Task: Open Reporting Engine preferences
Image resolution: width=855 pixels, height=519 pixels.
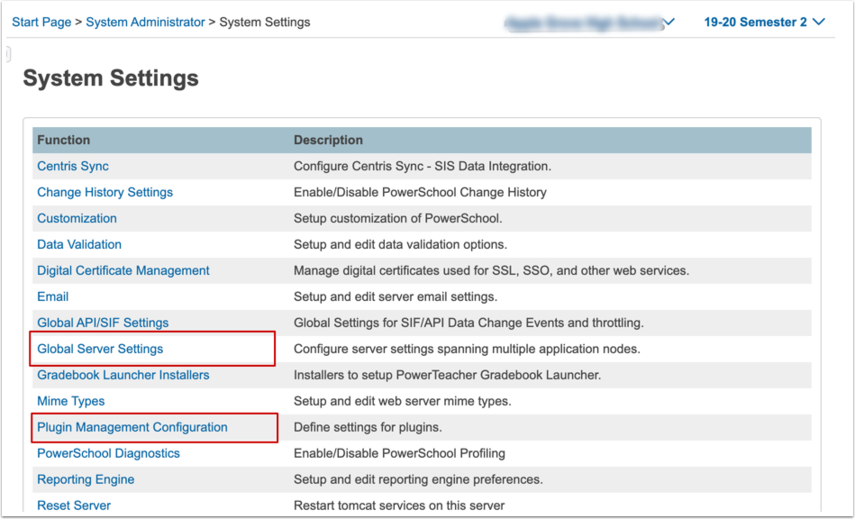Action: pyautogui.click(x=86, y=480)
